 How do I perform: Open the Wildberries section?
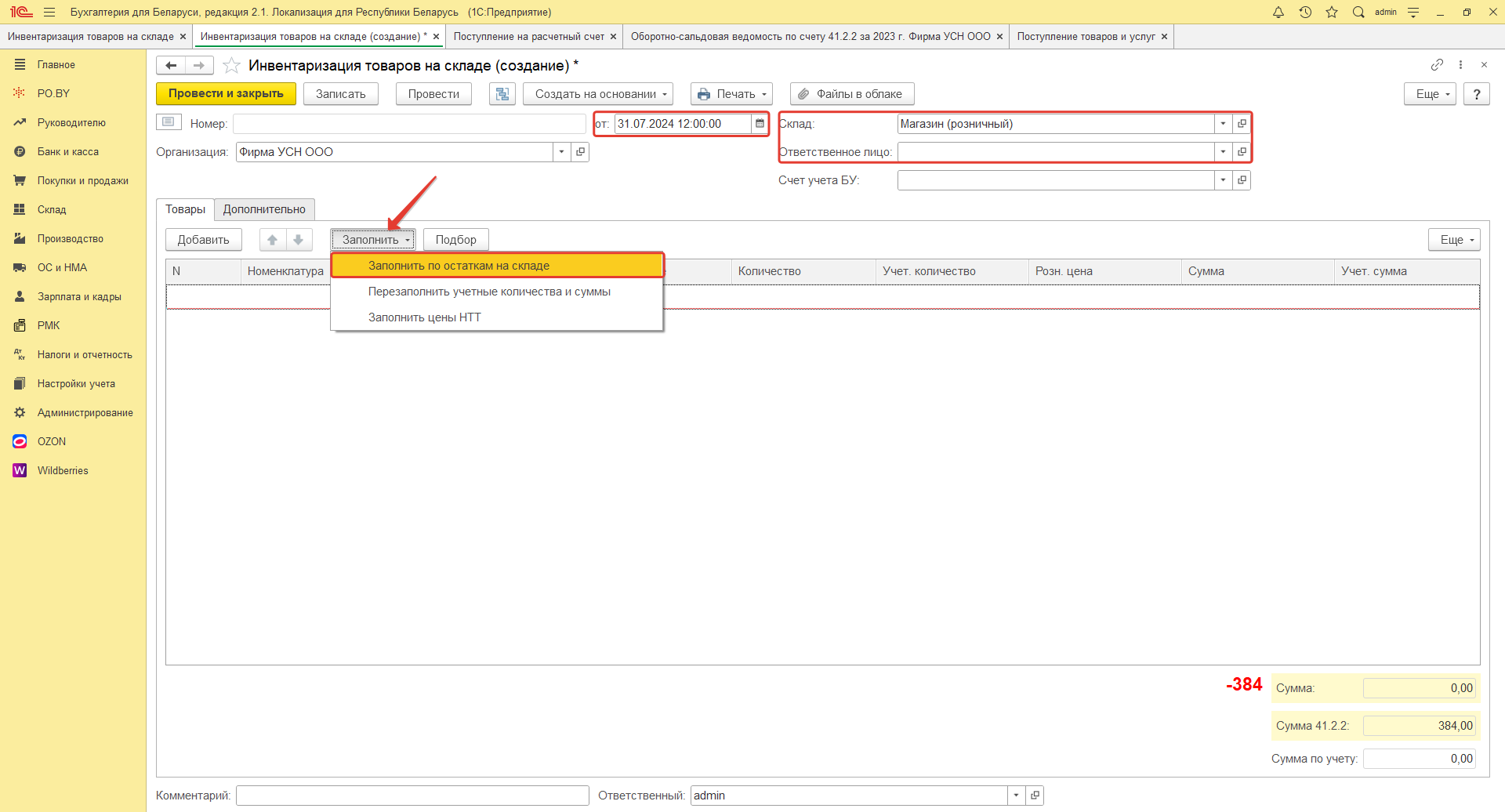pyautogui.click(x=63, y=470)
